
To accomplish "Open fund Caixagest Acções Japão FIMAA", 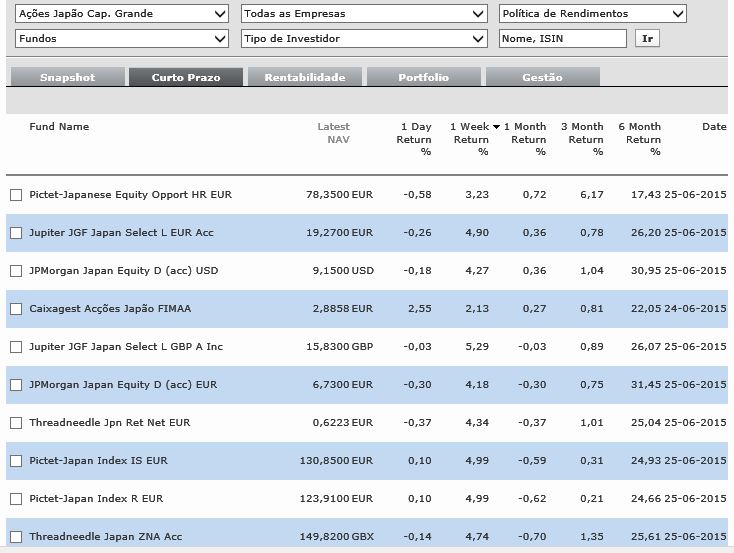I will pos(110,309).
